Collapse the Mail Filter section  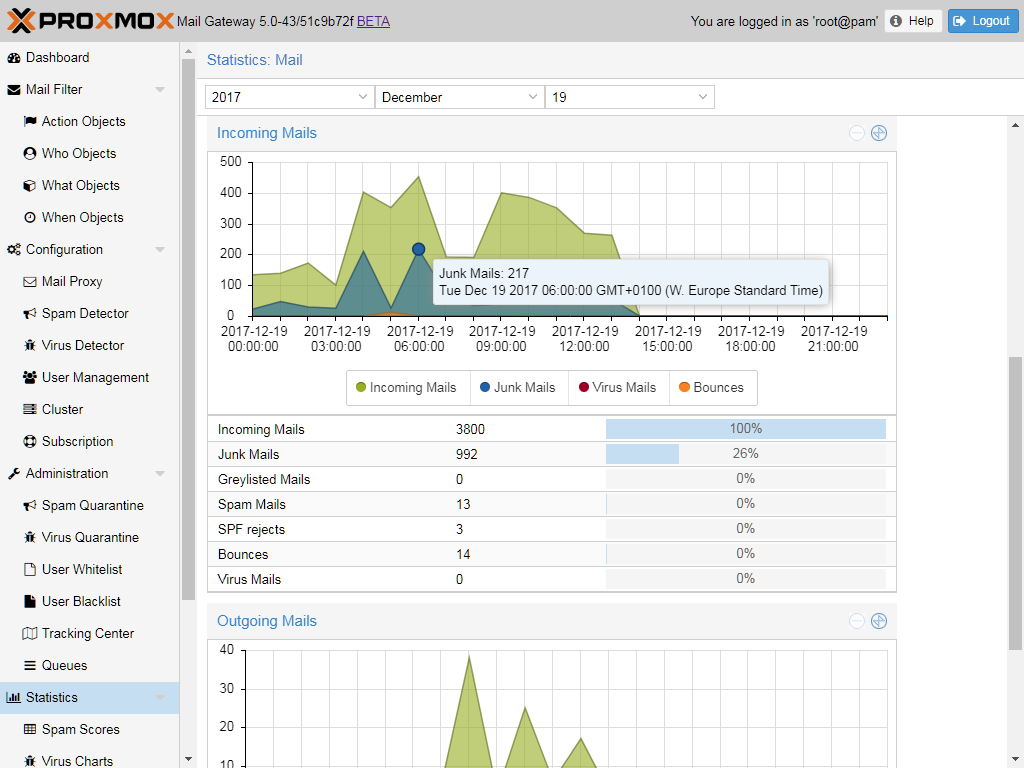(x=160, y=90)
